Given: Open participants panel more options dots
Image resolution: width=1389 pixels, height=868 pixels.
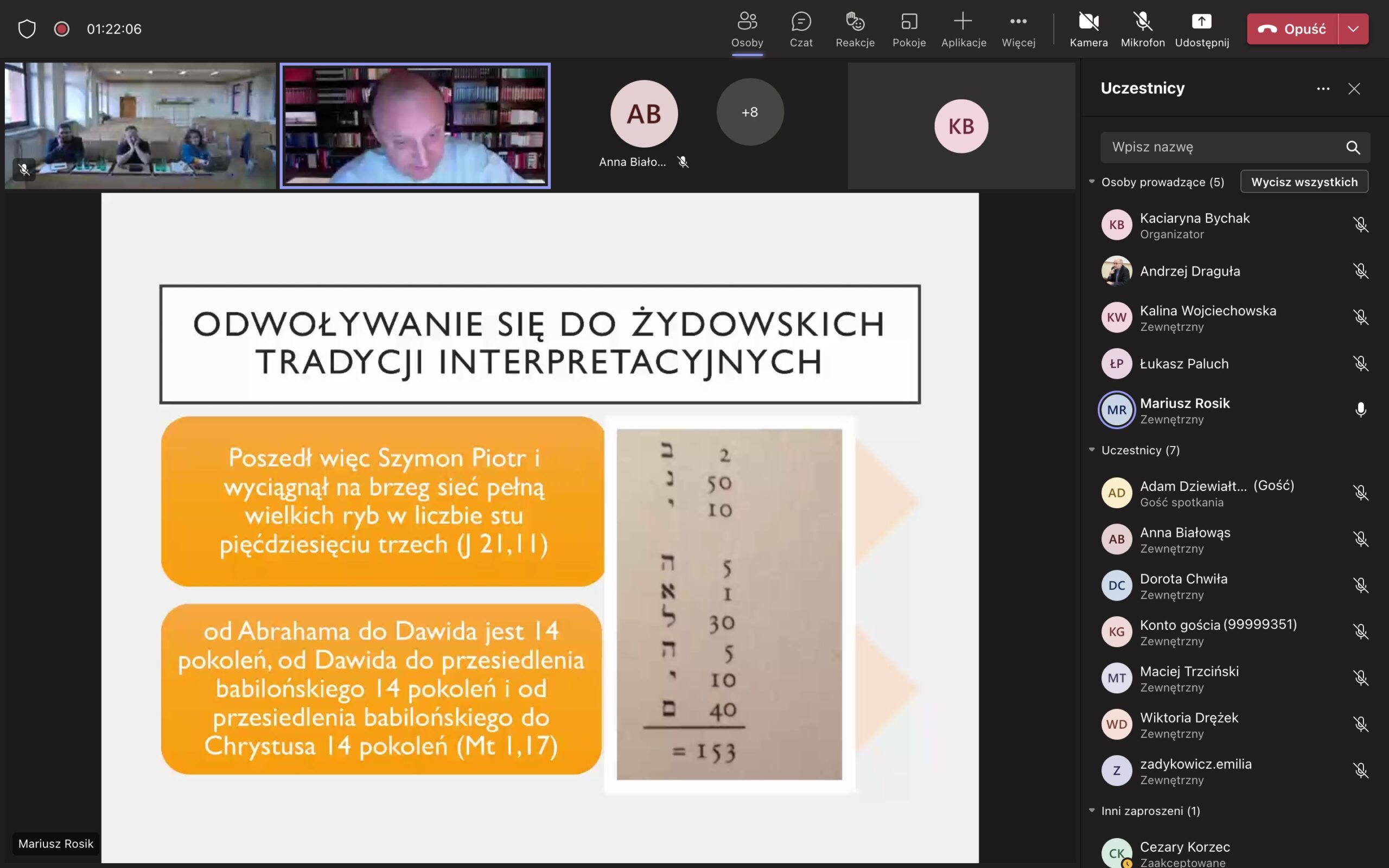Looking at the screenshot, I should pos(1323,89).
